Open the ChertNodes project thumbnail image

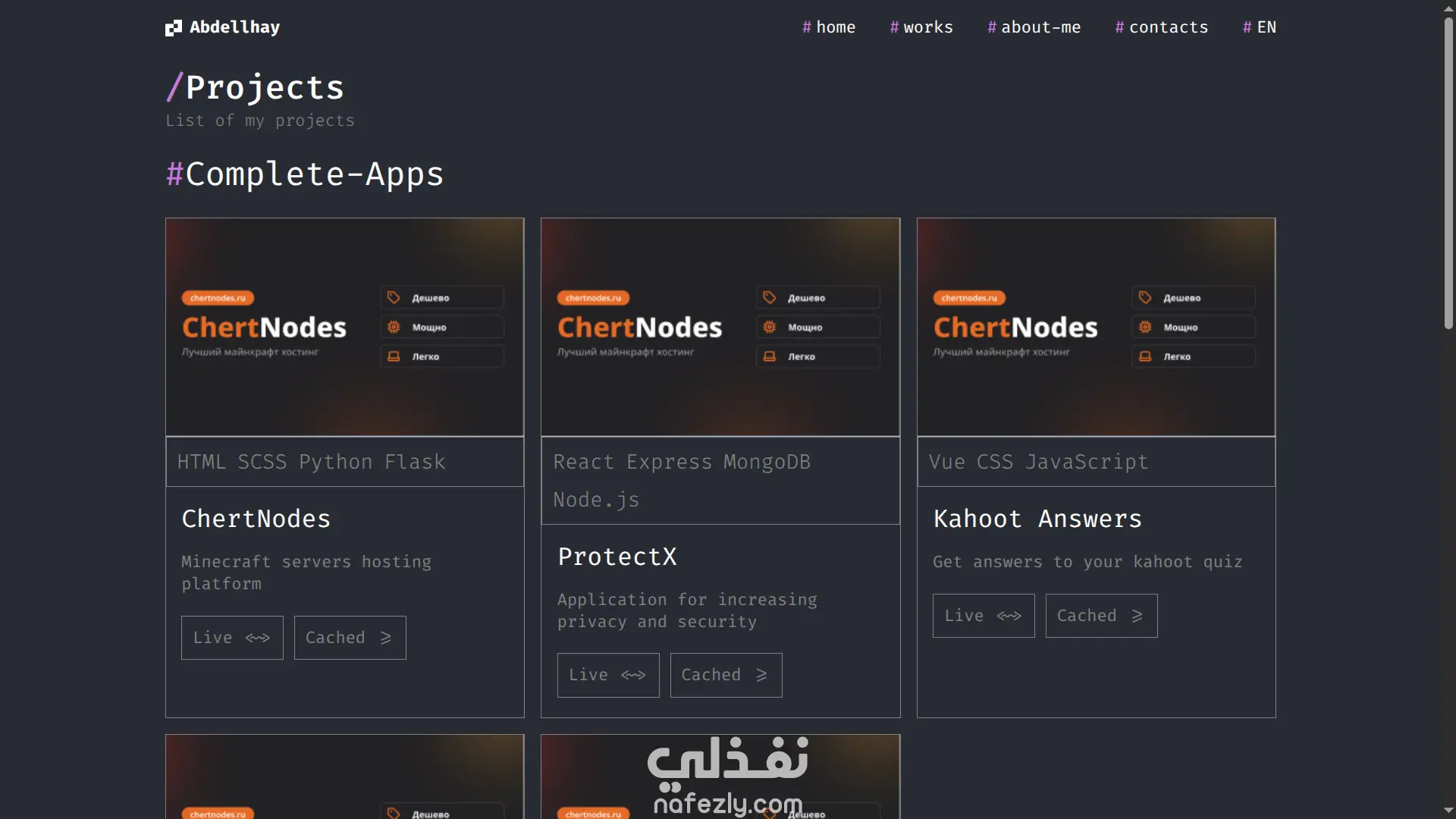click(345, 327)
